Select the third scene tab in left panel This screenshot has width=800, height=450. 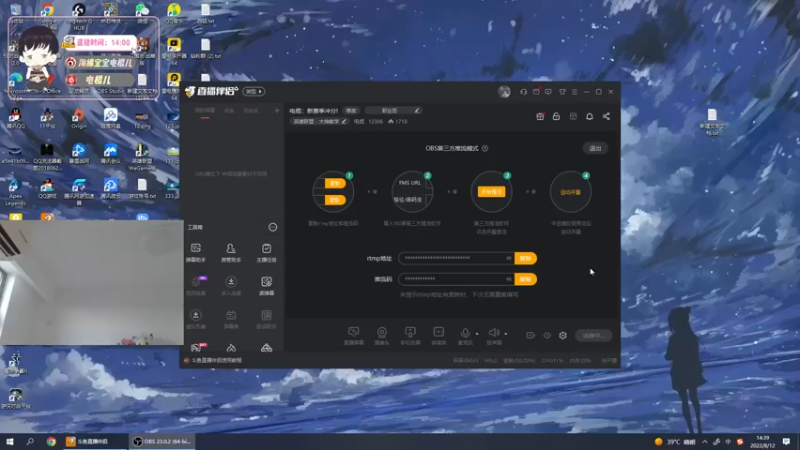[x=251, y=111]
